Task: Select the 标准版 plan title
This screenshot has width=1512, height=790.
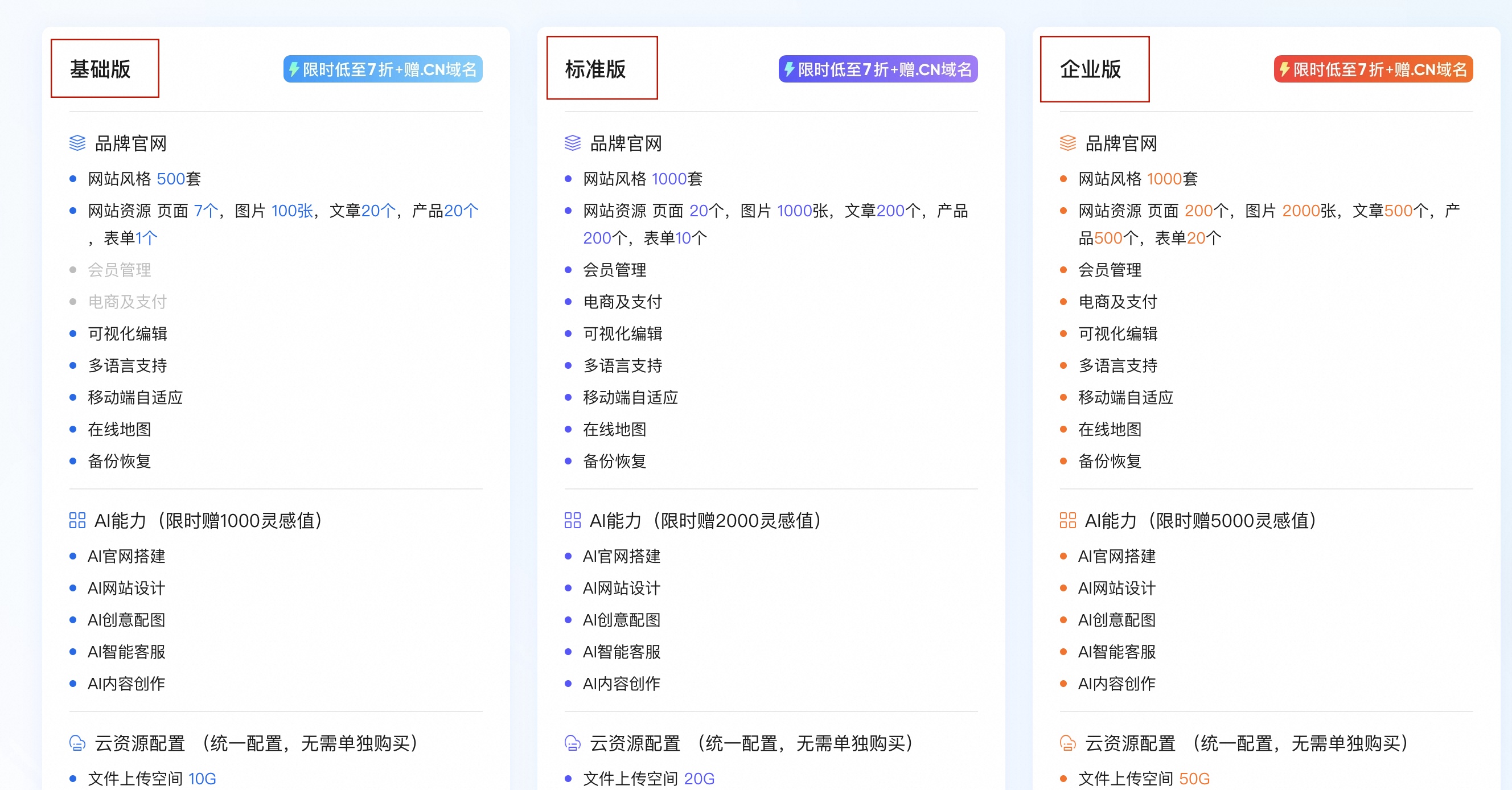Action: pos(595,69)
